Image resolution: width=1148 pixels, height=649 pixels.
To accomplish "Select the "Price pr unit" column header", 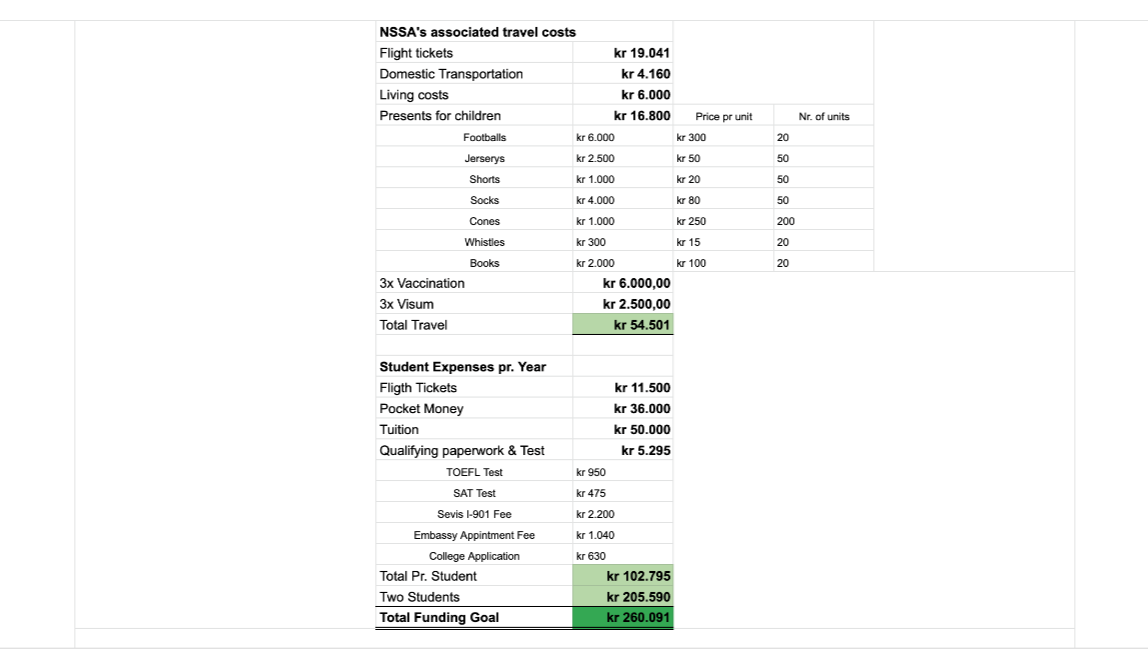I will tap(723, 117).
